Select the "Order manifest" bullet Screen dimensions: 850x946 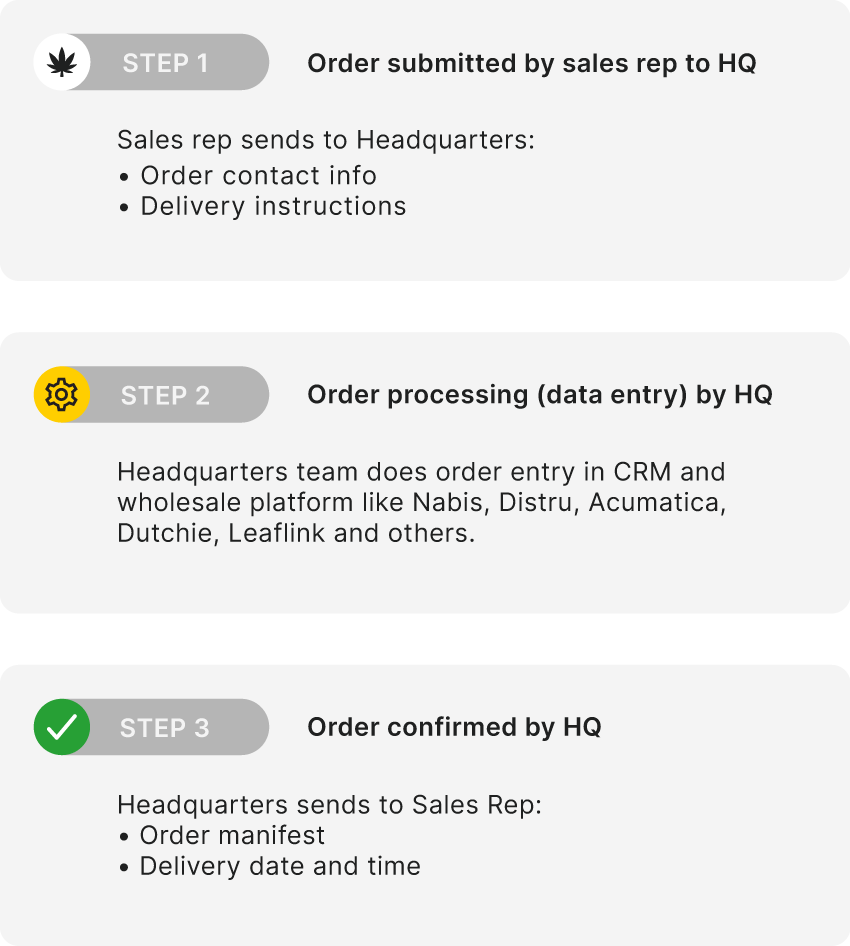coord(232,835)
